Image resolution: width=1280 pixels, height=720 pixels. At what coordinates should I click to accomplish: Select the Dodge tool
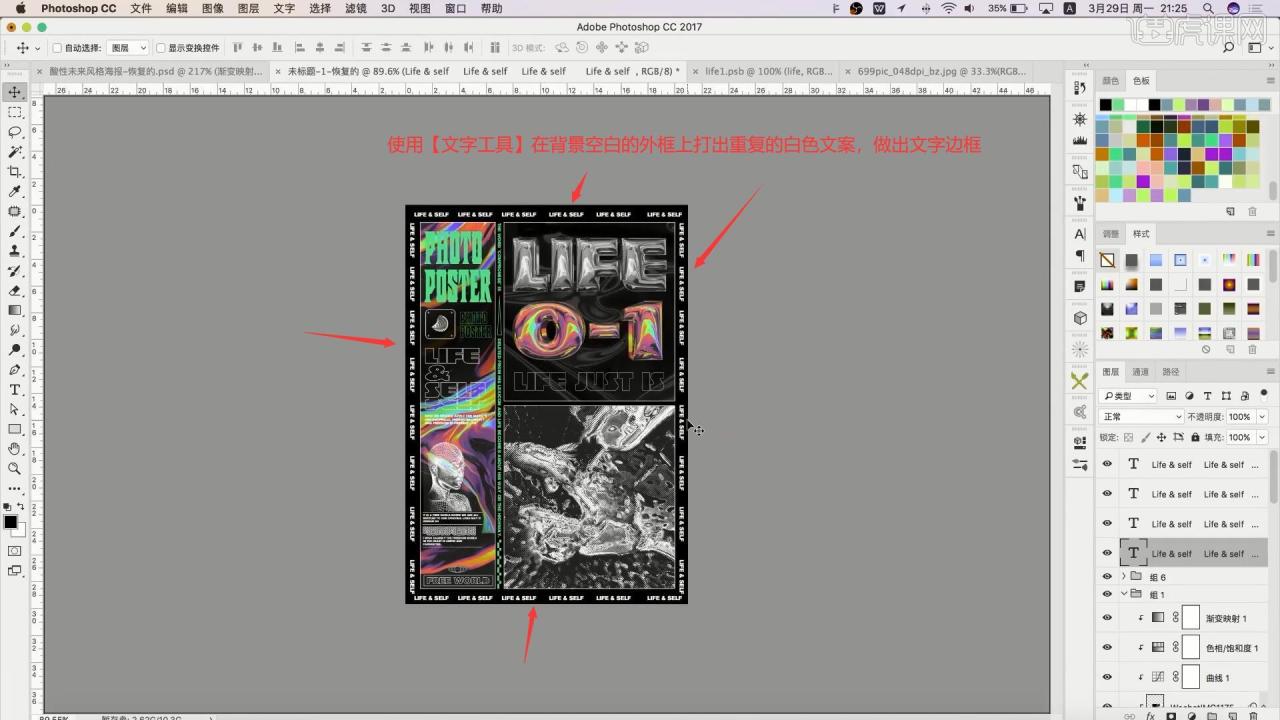[x=15, y=350]
